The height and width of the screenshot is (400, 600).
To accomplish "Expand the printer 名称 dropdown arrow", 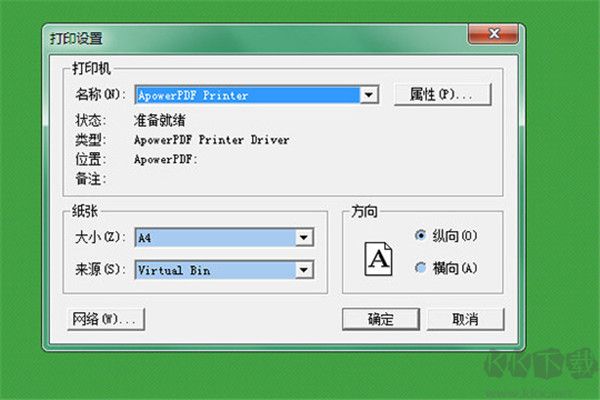I will tap(369, 95).
